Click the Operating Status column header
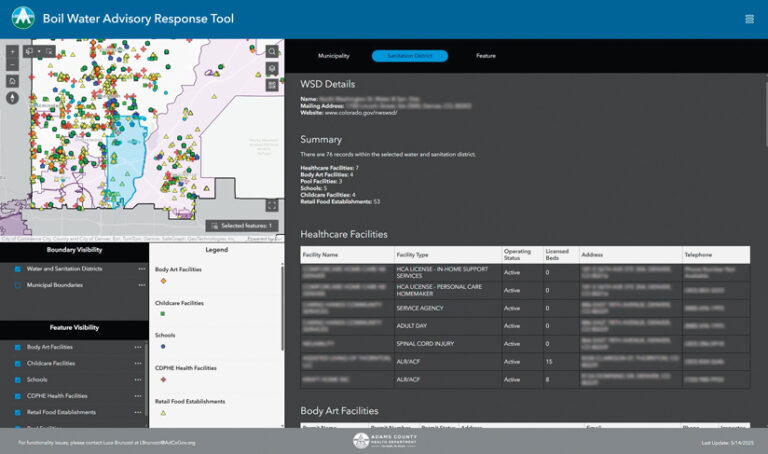 tap(522, 255)
